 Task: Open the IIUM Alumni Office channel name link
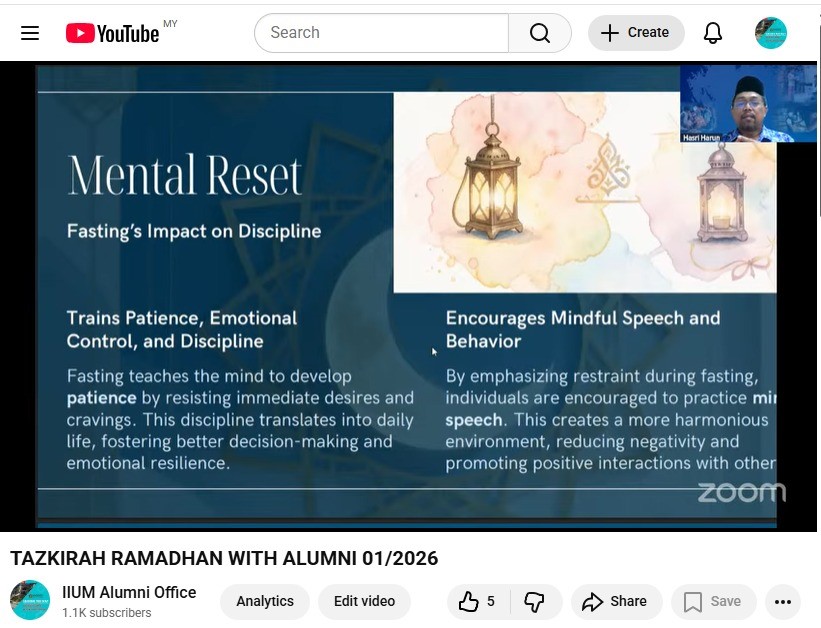(129, 592)
